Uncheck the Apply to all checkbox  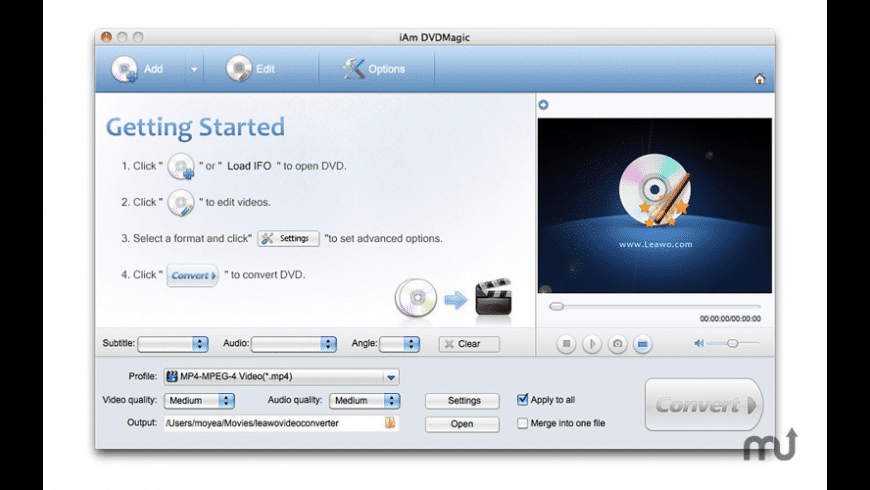[522, 400]
